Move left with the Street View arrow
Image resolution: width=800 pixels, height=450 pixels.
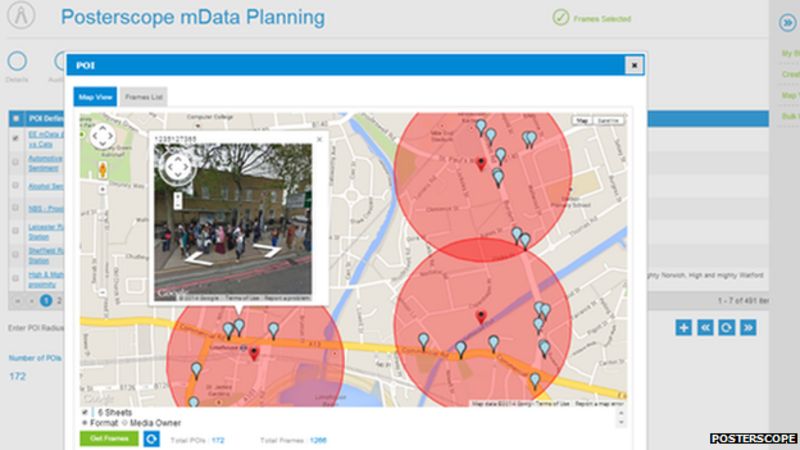coord(198,259)
